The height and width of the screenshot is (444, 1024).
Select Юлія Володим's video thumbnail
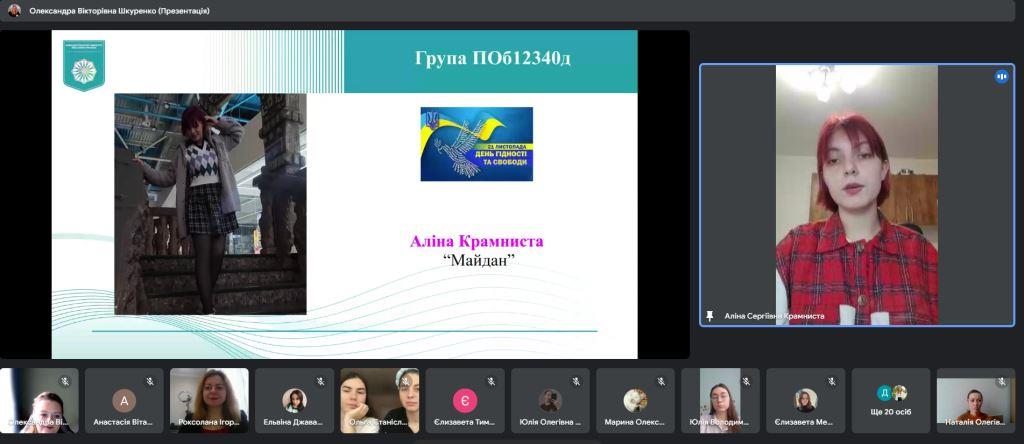click(721, 398)
